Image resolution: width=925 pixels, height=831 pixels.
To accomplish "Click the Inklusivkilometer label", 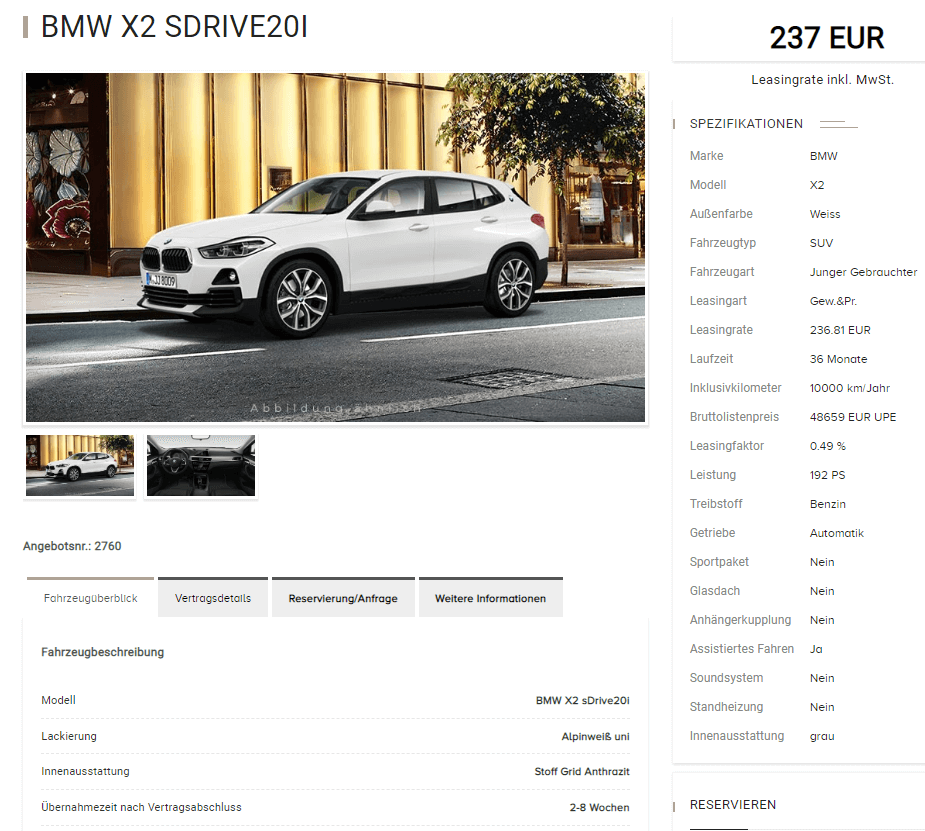I will coord(735,387).
